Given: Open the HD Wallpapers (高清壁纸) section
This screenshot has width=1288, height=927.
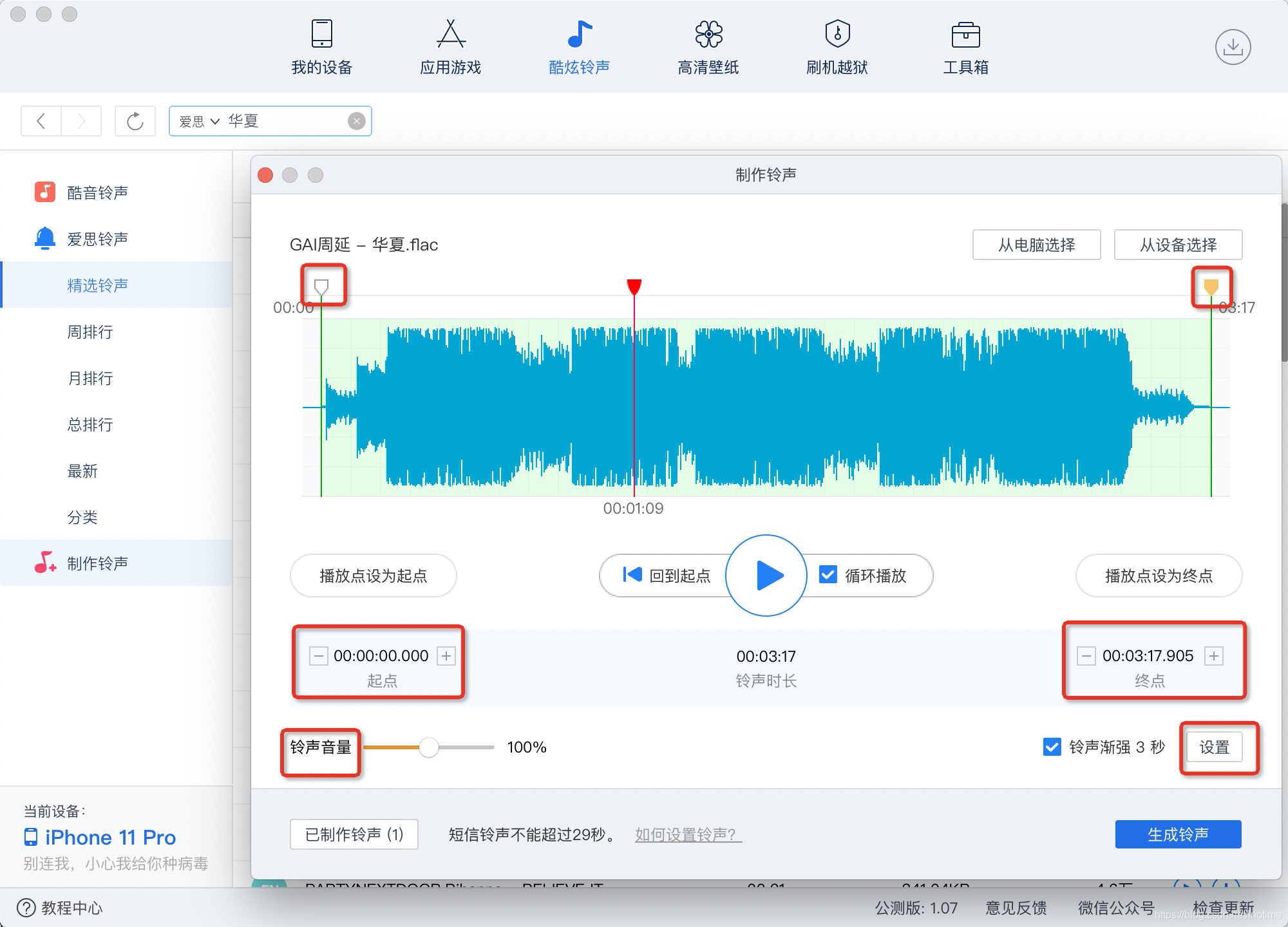Looking at the screenshot, I should pyautogui.click(x=708, y=47).
